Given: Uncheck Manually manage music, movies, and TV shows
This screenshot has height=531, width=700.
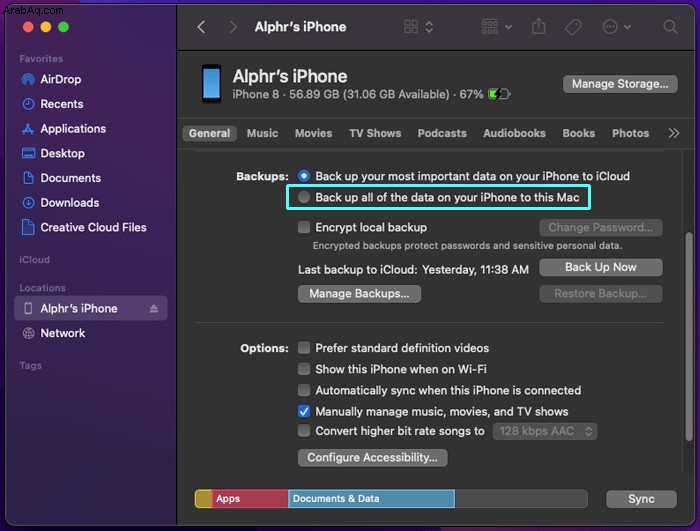Looking at the screenshot, I should [304, 411].
